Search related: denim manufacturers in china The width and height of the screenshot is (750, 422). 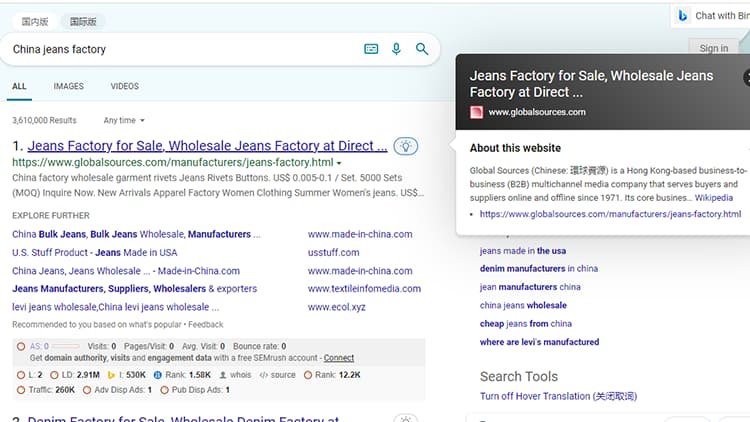(x=539, y=269)
